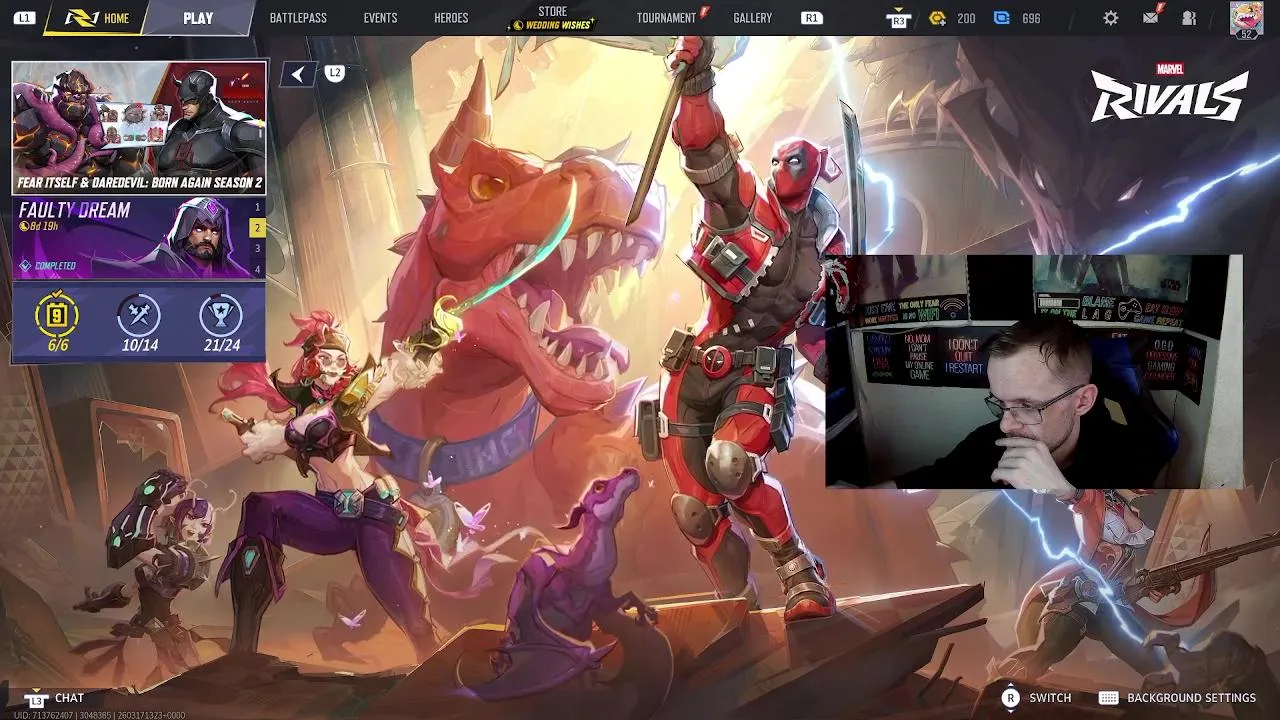Select event page 4 indicator
This screenshot has width=1280, height=720.
click(x=257, y=269)
